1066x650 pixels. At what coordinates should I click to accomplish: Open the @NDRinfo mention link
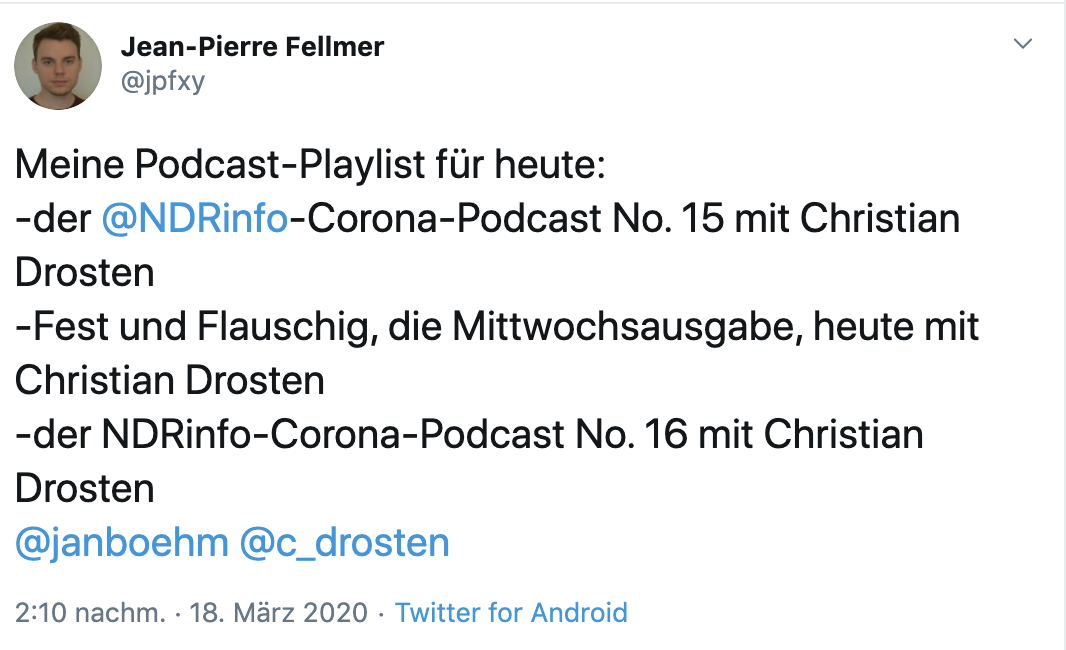pos(195,219)
